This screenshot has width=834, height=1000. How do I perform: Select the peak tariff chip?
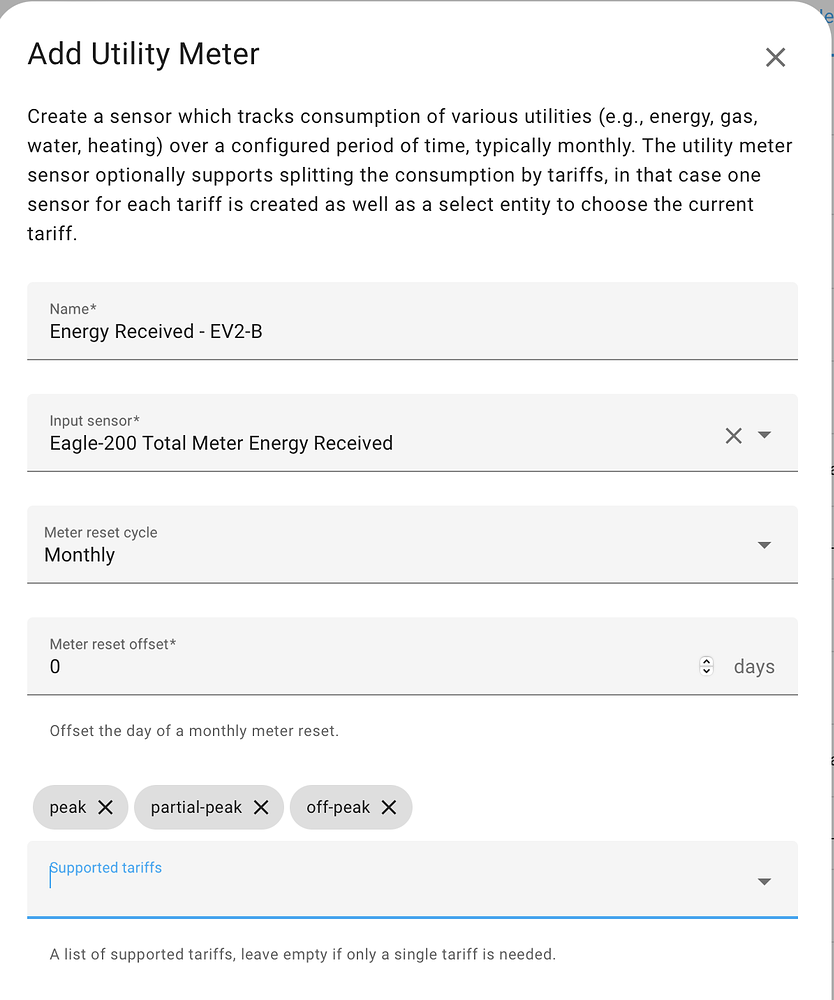(x=68, y=807)
